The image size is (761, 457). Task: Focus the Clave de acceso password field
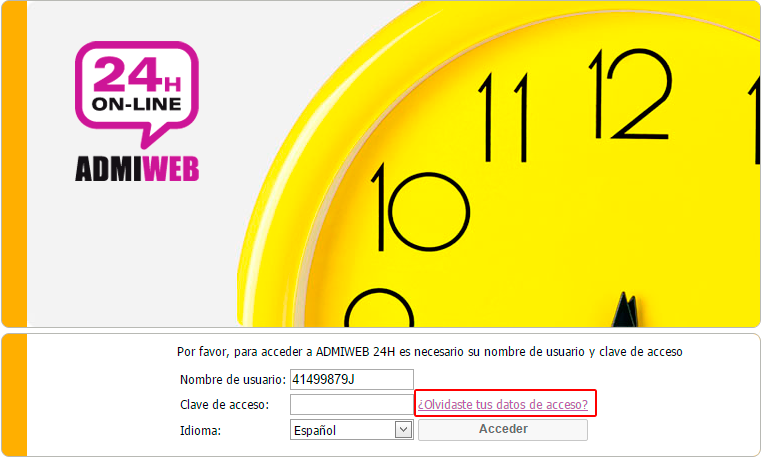click(351, 405)
